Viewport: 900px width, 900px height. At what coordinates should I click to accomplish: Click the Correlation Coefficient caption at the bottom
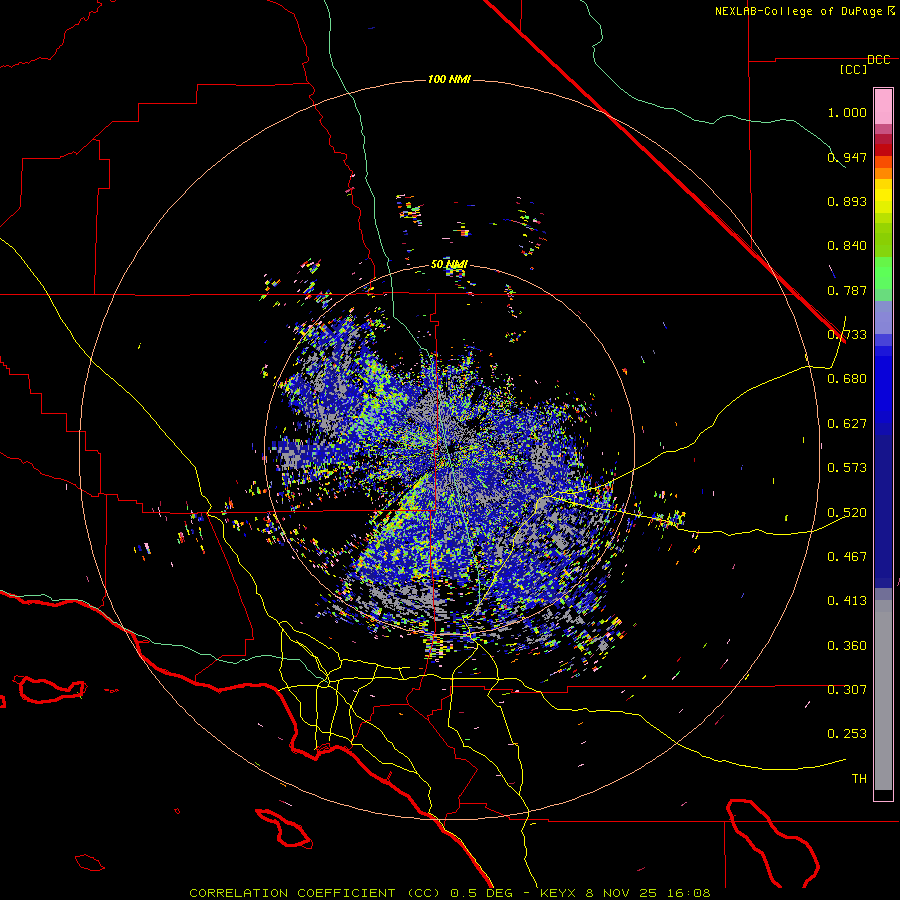coord(450,893)
